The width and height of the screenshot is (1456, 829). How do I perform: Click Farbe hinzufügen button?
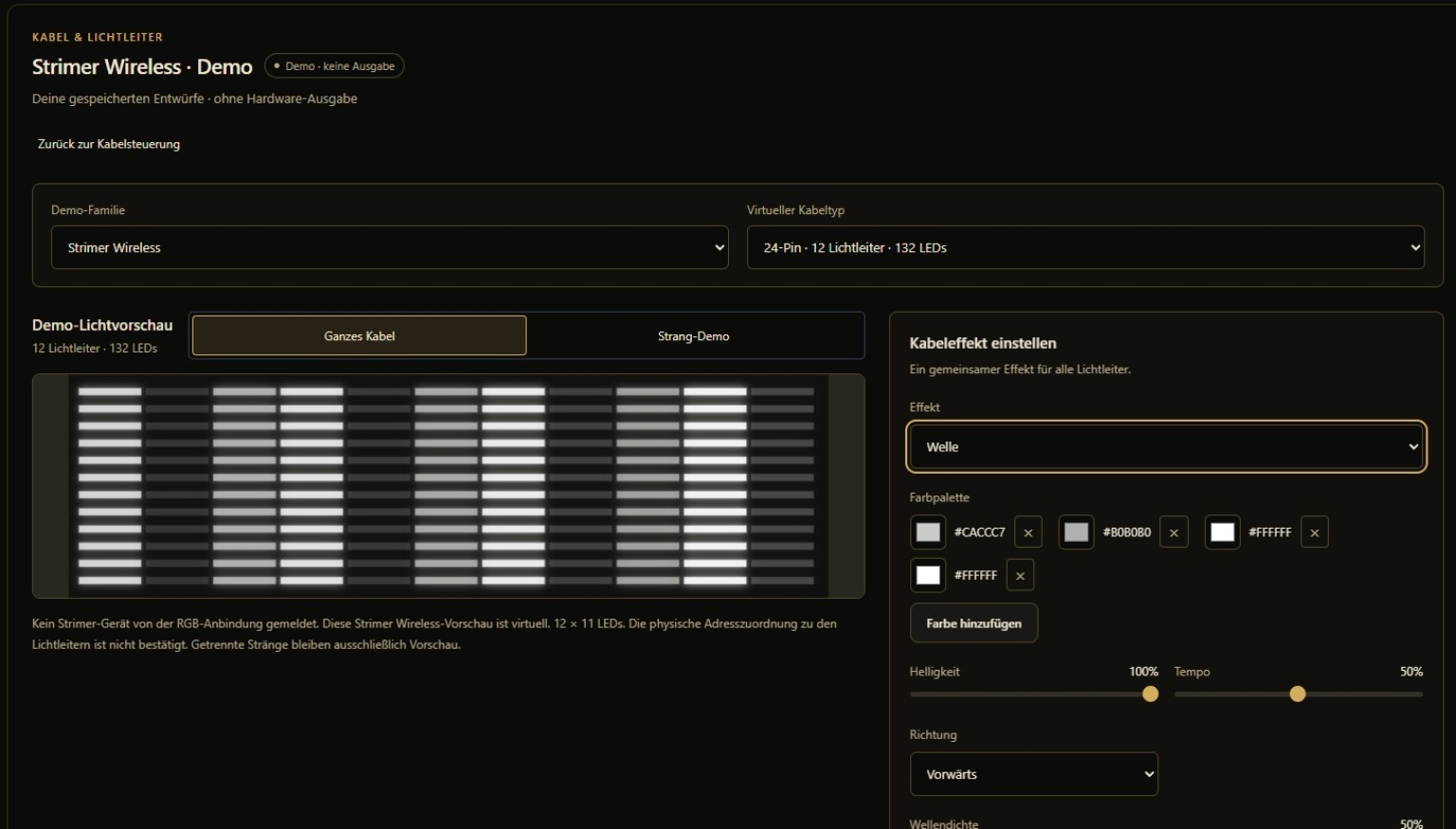974,623
